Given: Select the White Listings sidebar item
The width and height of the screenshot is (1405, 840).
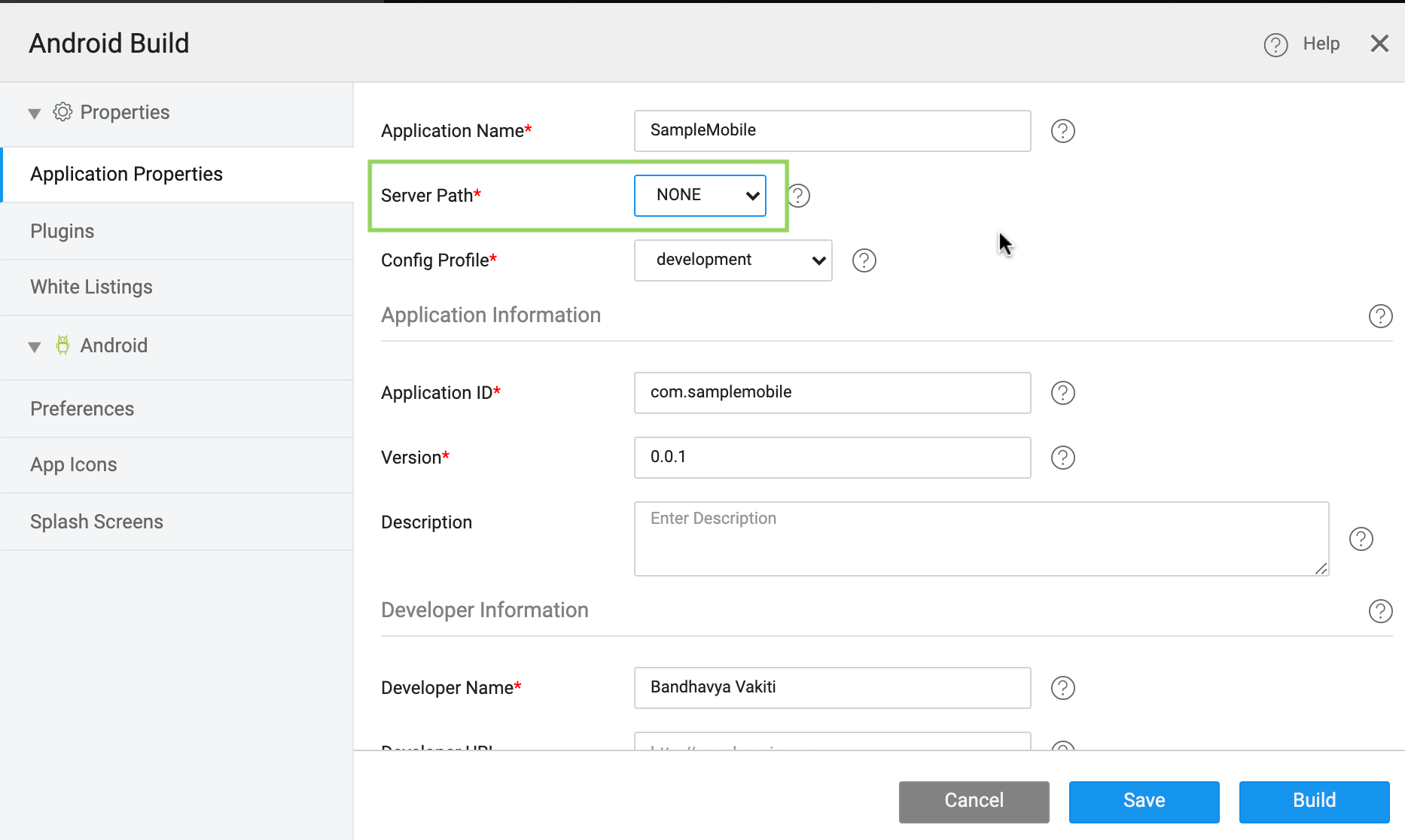Looking at the screenshot, I should point(91,287).
